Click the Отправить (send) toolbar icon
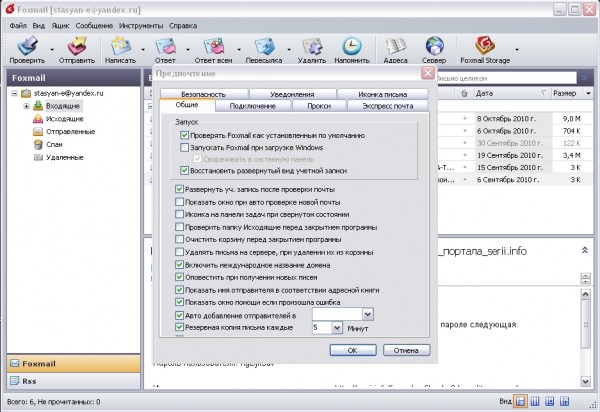The height and width of the screenshot is (412, 600). tap(77, 46)
